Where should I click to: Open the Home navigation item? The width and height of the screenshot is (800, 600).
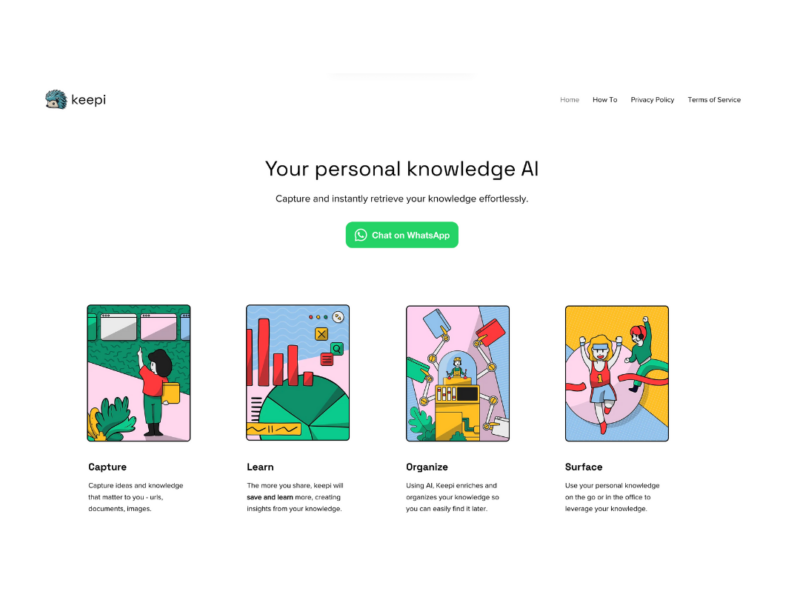[569, 100]
